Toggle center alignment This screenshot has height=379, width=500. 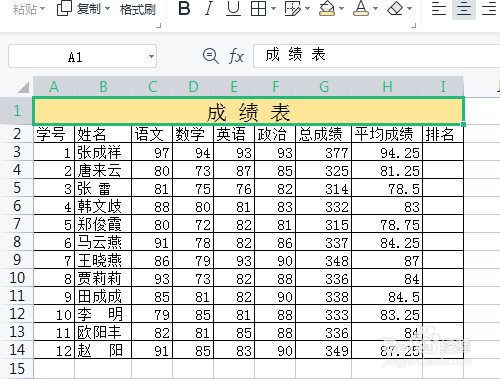(464, 9)
